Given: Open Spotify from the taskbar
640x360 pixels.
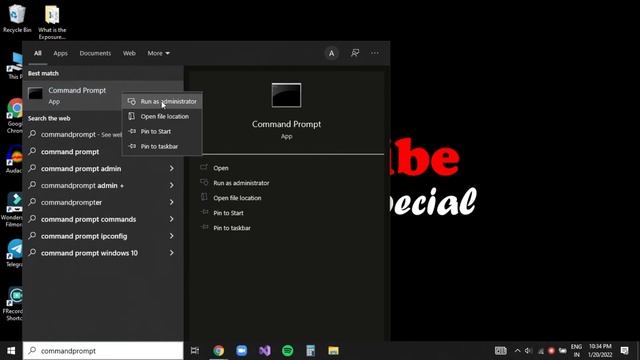Looking at the screenshot, I should pos(288,351).
